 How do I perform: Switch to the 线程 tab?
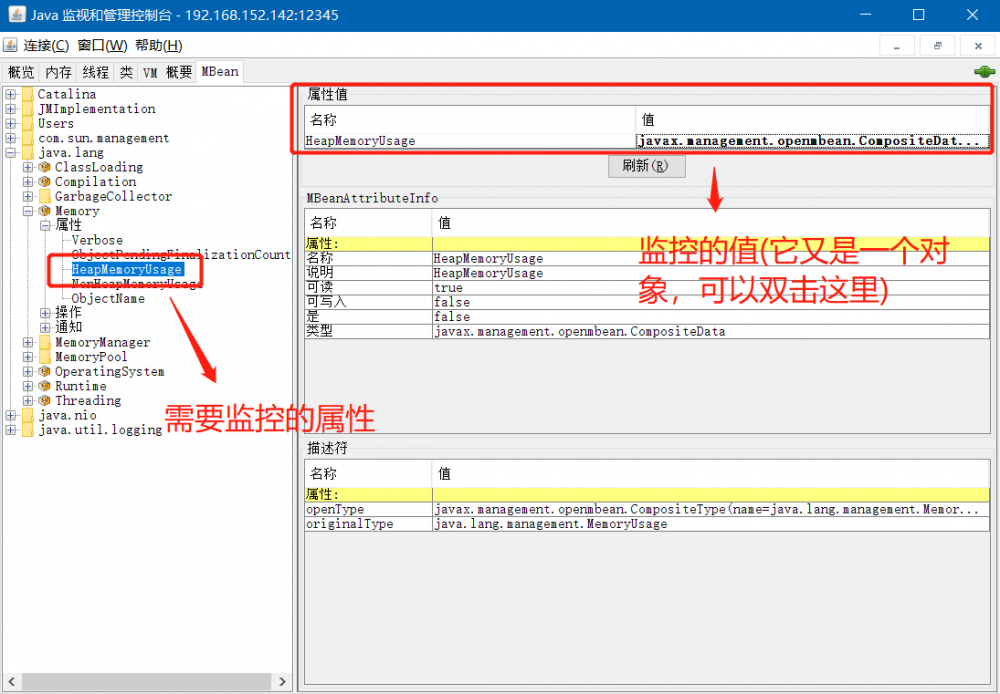point(94,71)
